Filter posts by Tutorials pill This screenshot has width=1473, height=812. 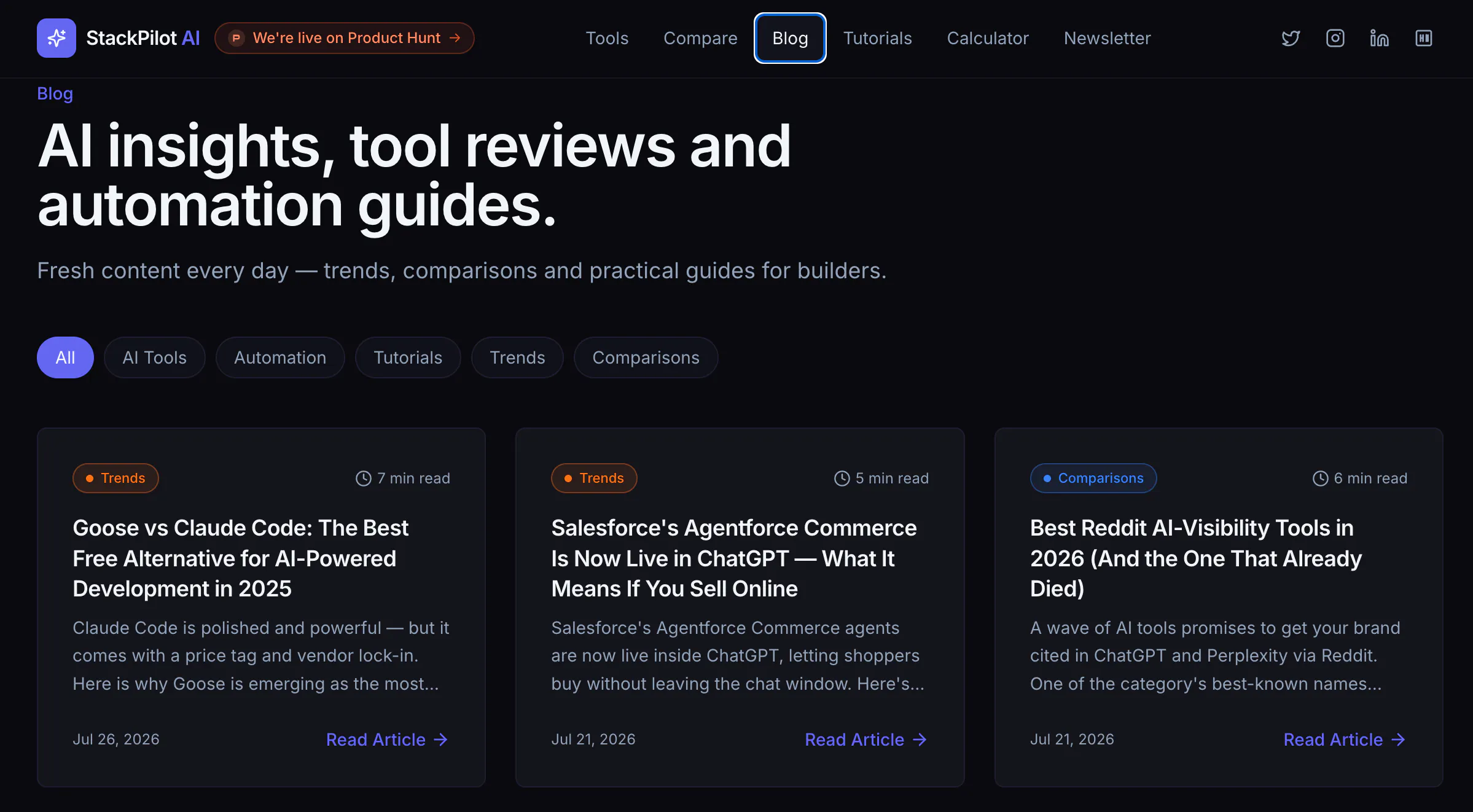point(408,357)
